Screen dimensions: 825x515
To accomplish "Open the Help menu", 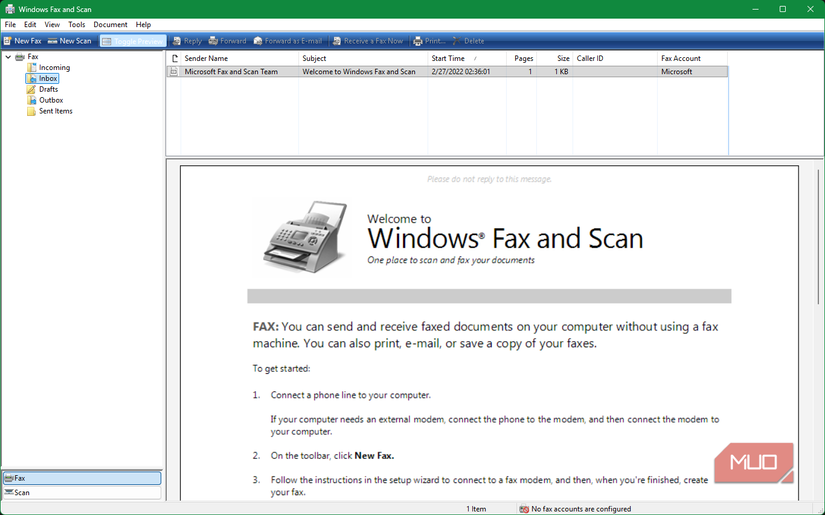I will [143, 25].
